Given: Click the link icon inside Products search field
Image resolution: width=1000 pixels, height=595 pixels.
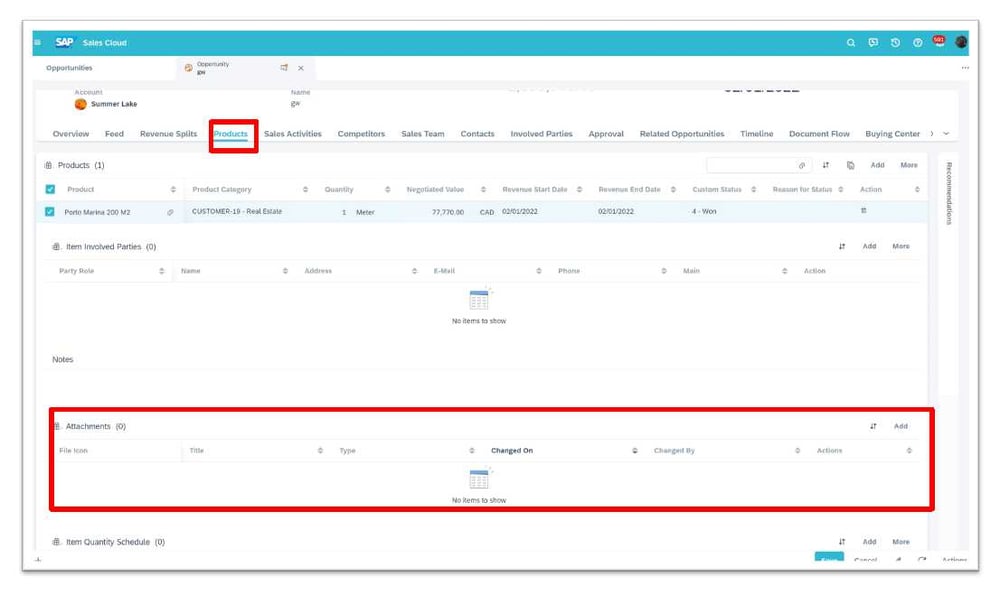Looking at the screenshot, I should 802,166.
